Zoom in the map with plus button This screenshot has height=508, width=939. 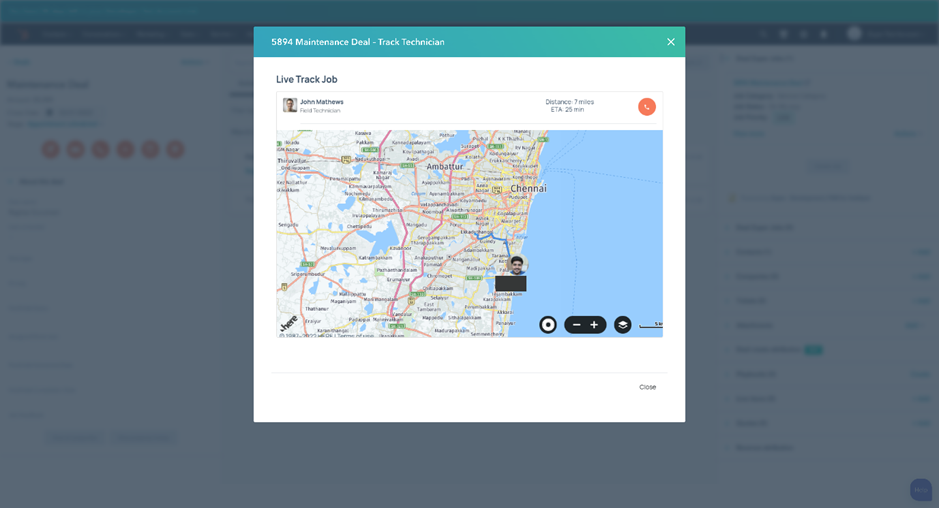(x=594, y=325)
